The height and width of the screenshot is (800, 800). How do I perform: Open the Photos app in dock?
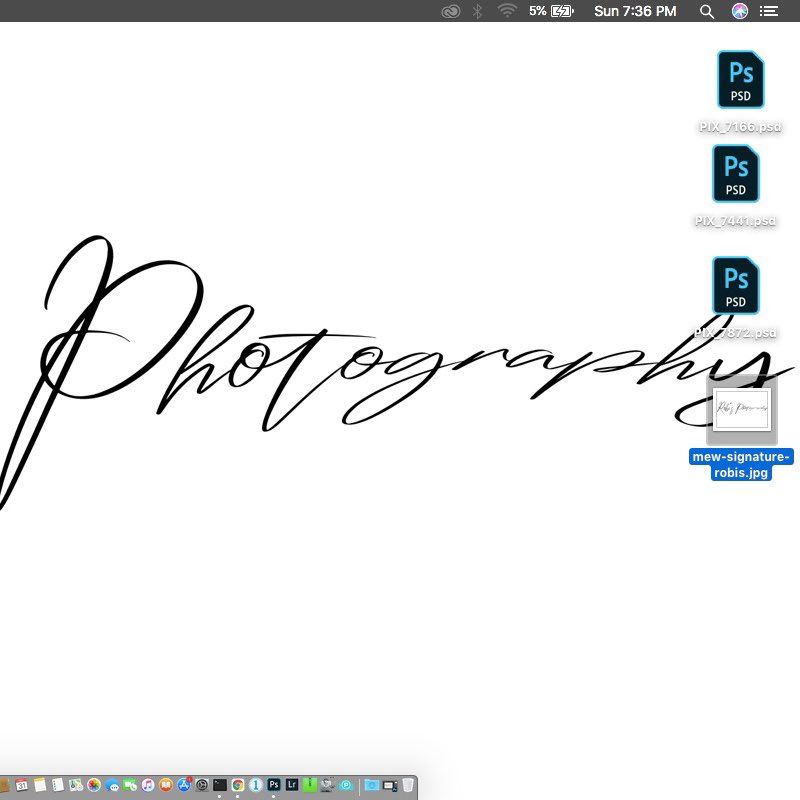[x=93, y=786]
